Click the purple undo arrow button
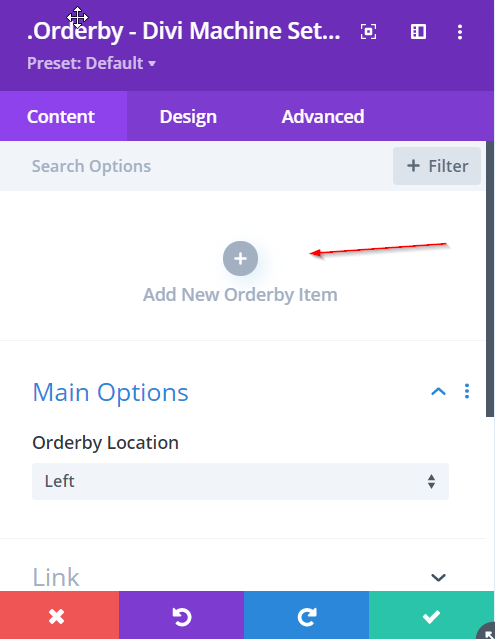This screenshot has height=639, width=495. [181, 615]
